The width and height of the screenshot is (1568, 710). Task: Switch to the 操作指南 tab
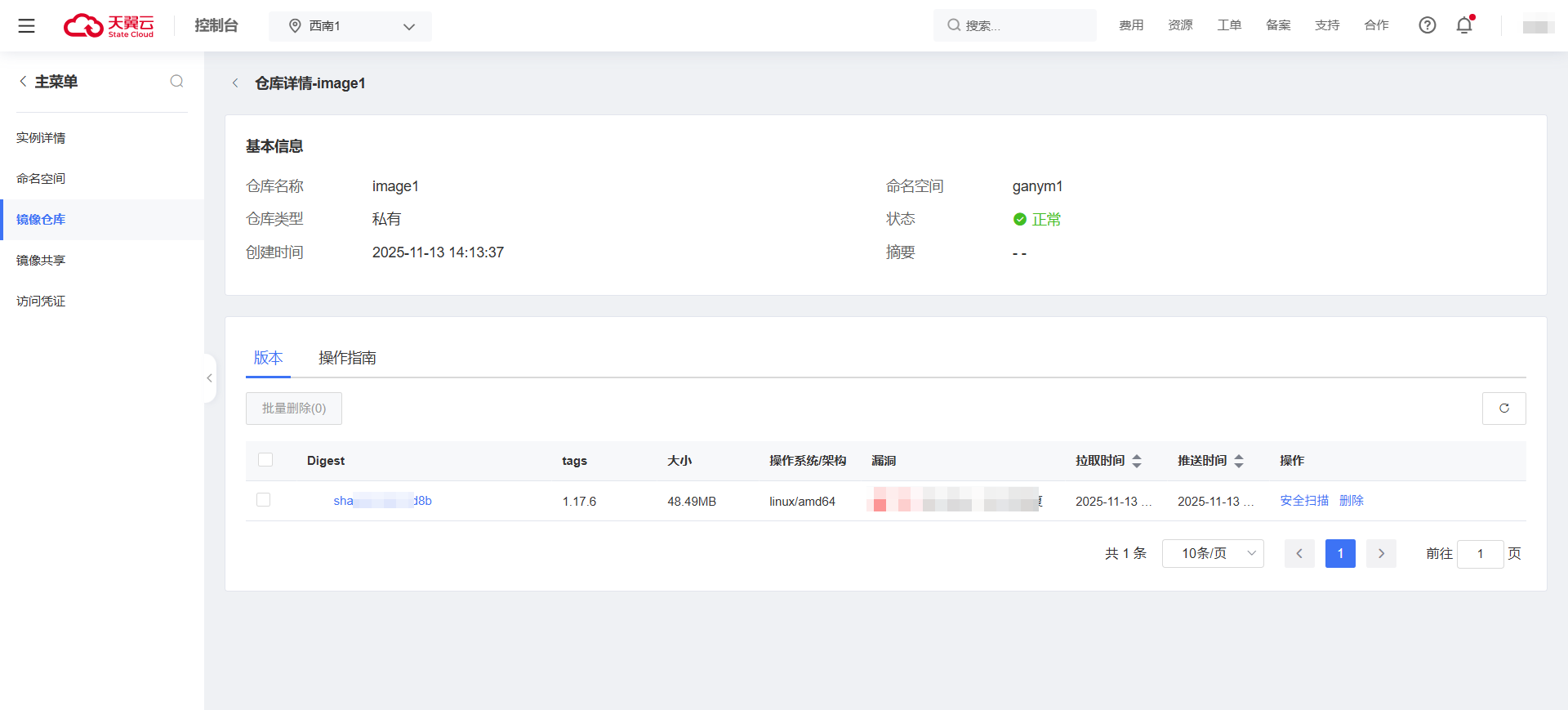(x=347, y=358)
